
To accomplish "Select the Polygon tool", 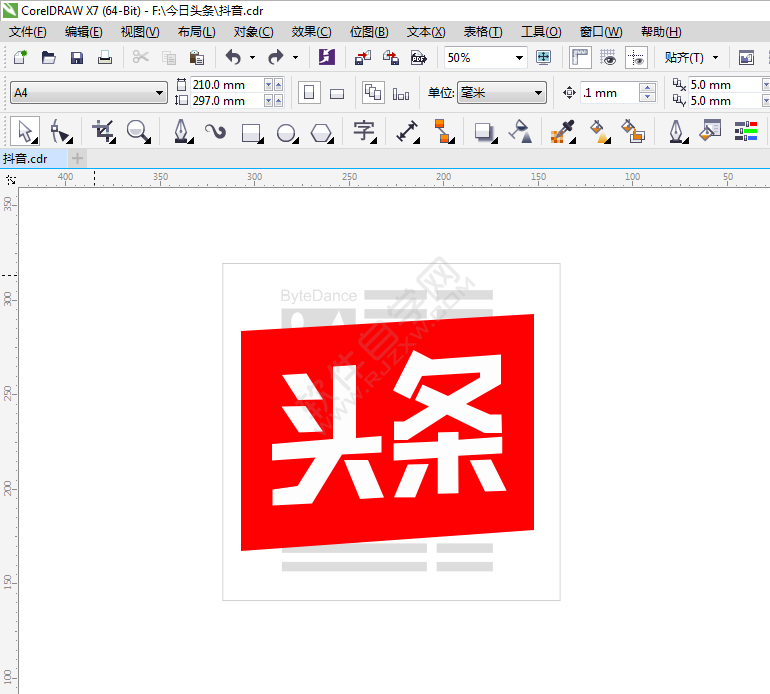I will coord(322,133).
